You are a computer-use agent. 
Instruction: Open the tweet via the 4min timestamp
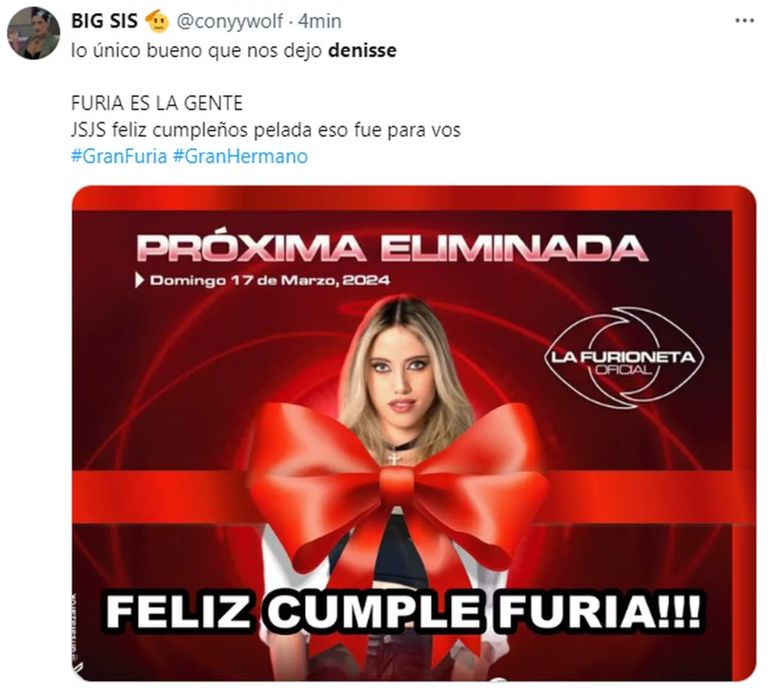(320, 21)
